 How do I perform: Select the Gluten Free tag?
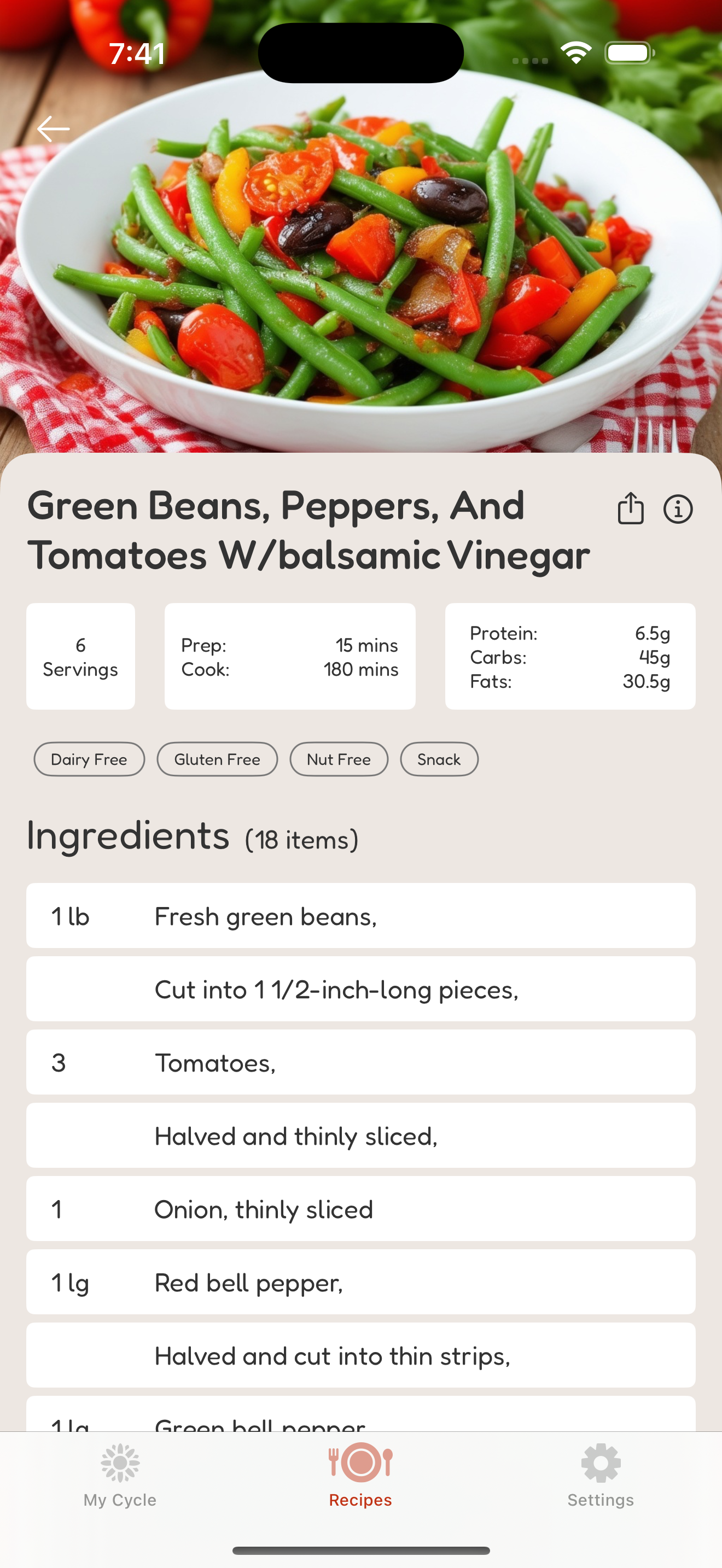[217, 759]
